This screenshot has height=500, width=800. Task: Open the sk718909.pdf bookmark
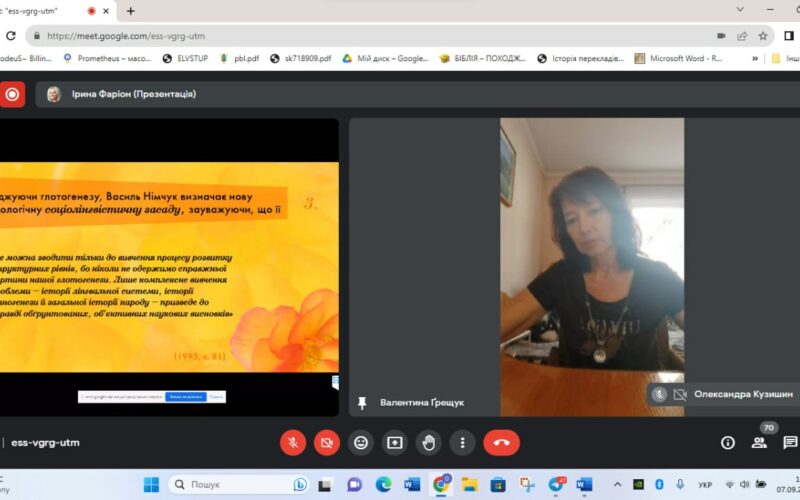[304, 58]
